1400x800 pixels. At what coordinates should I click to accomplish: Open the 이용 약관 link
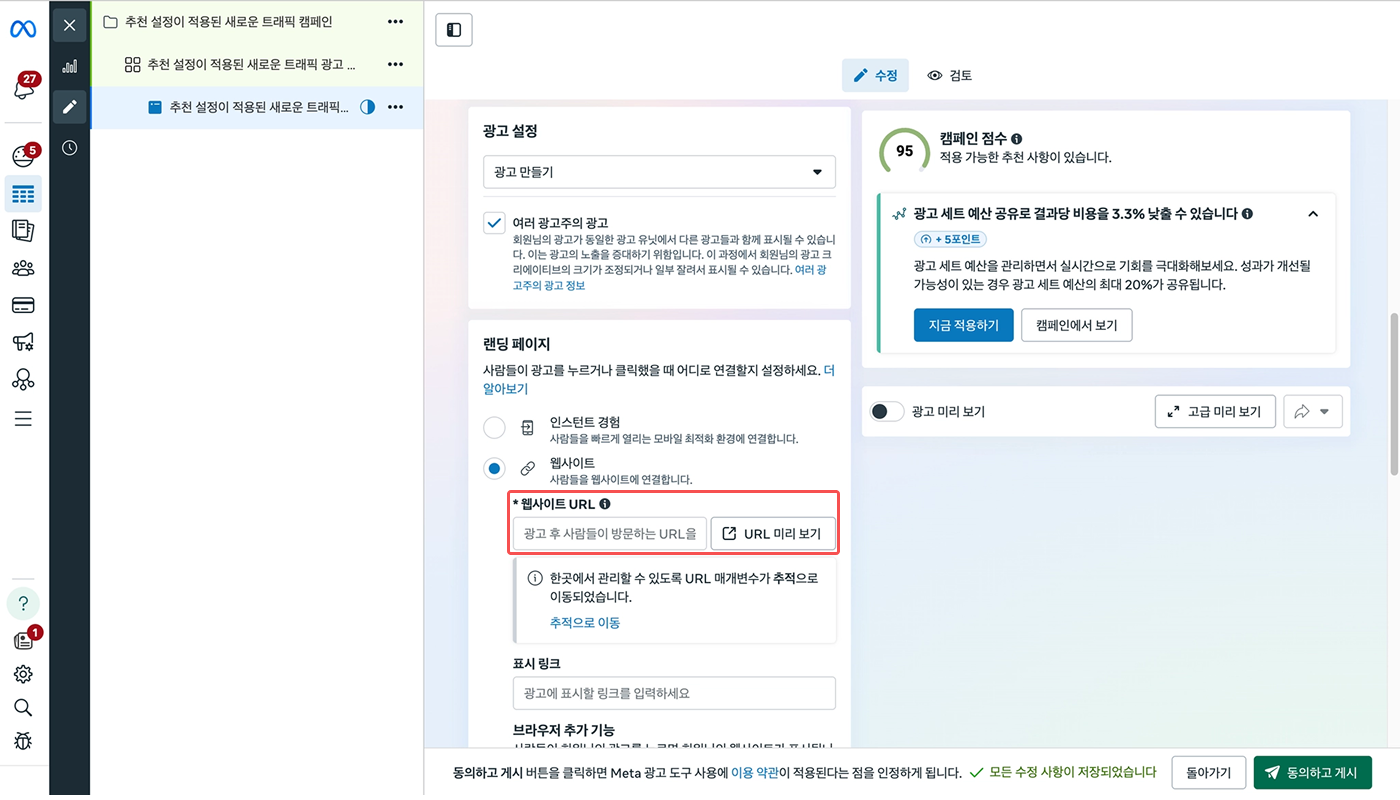click(x=755, y=773)
